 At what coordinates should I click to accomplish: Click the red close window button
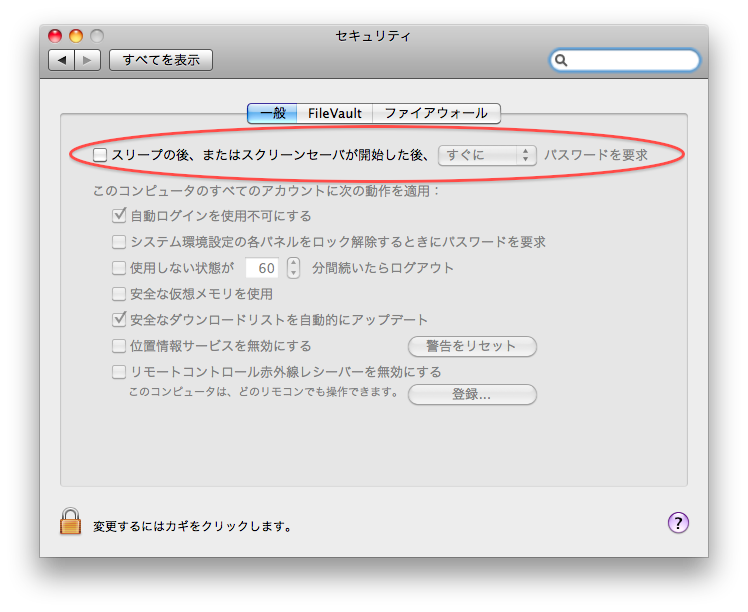[x=55, y=36]
